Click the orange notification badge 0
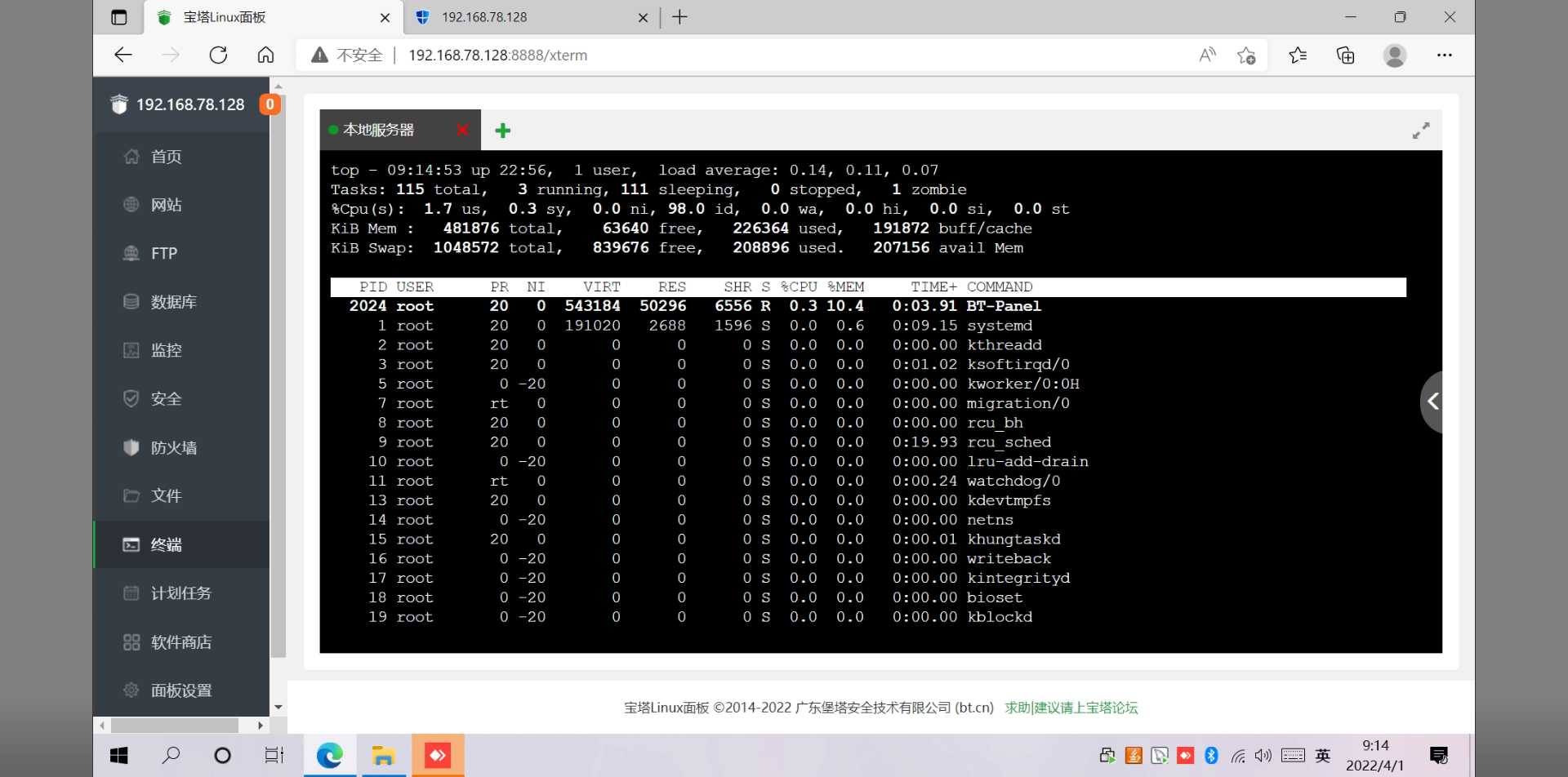 tap(269, 104)
